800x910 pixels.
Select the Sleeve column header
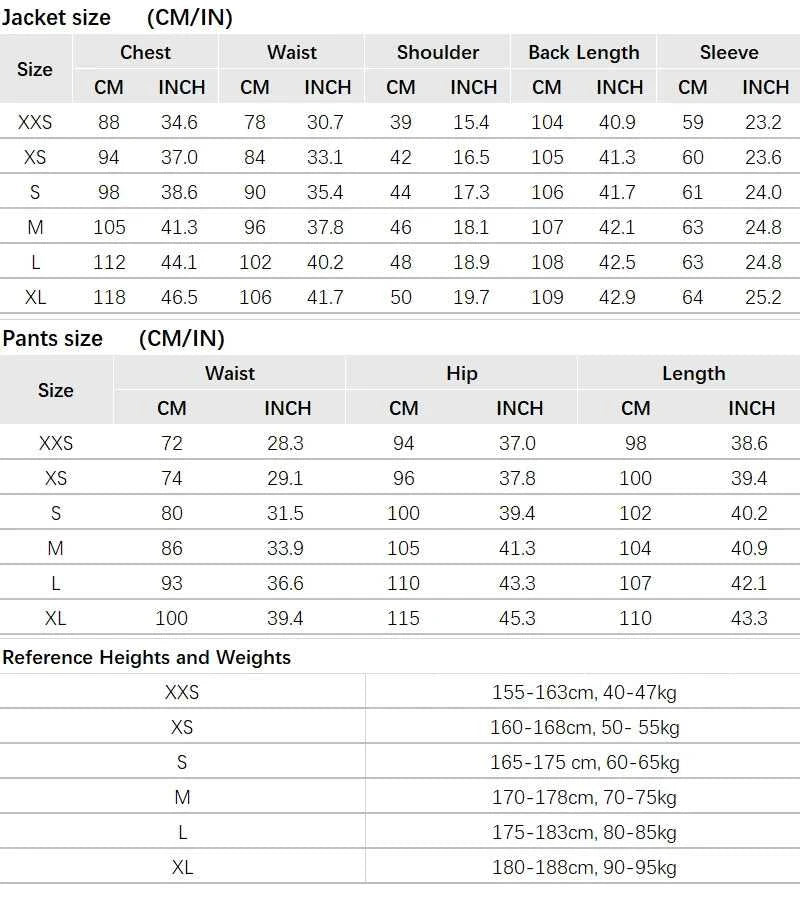[x=729, y=52]
